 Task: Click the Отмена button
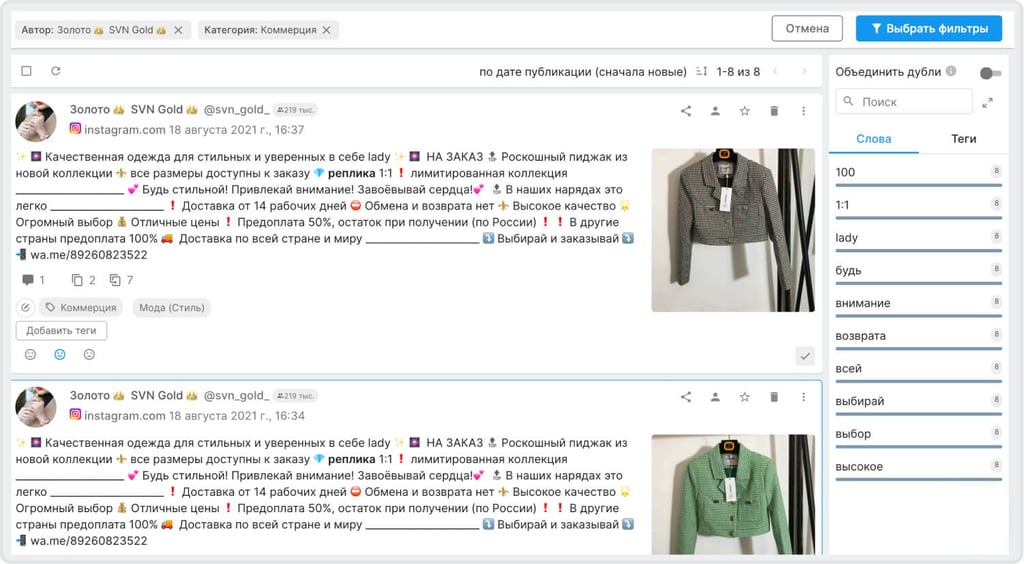pos(807,29)
